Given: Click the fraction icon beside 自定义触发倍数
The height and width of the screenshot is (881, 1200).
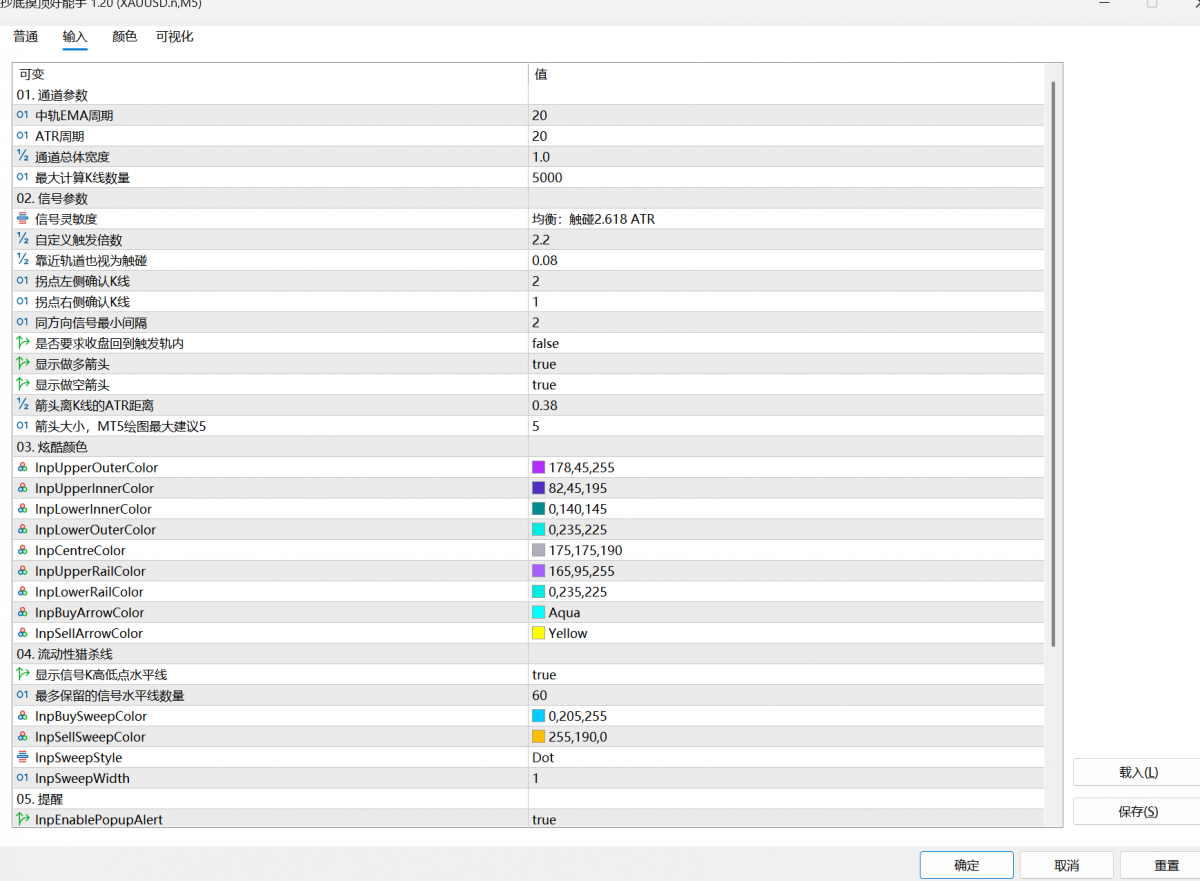Looking at the screenshot, I should [x=23, y=239].
